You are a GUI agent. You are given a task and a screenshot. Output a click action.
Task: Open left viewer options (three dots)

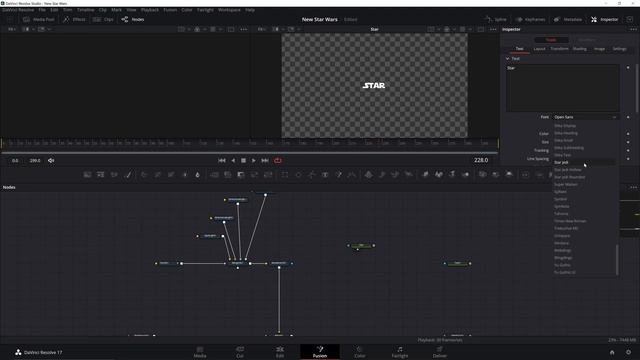(x=244, y=29)
